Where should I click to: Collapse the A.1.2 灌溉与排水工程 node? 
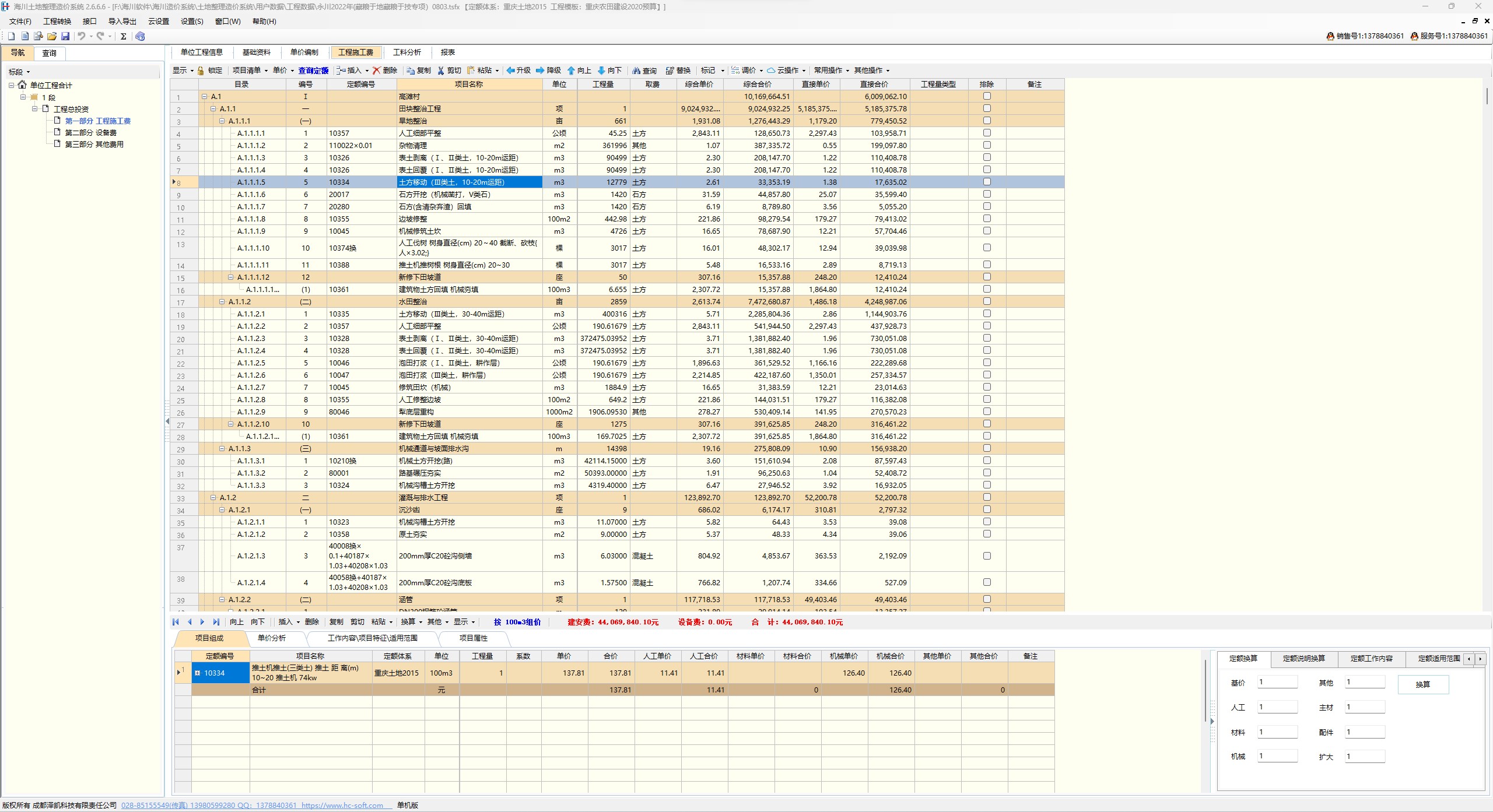[213, 498]
